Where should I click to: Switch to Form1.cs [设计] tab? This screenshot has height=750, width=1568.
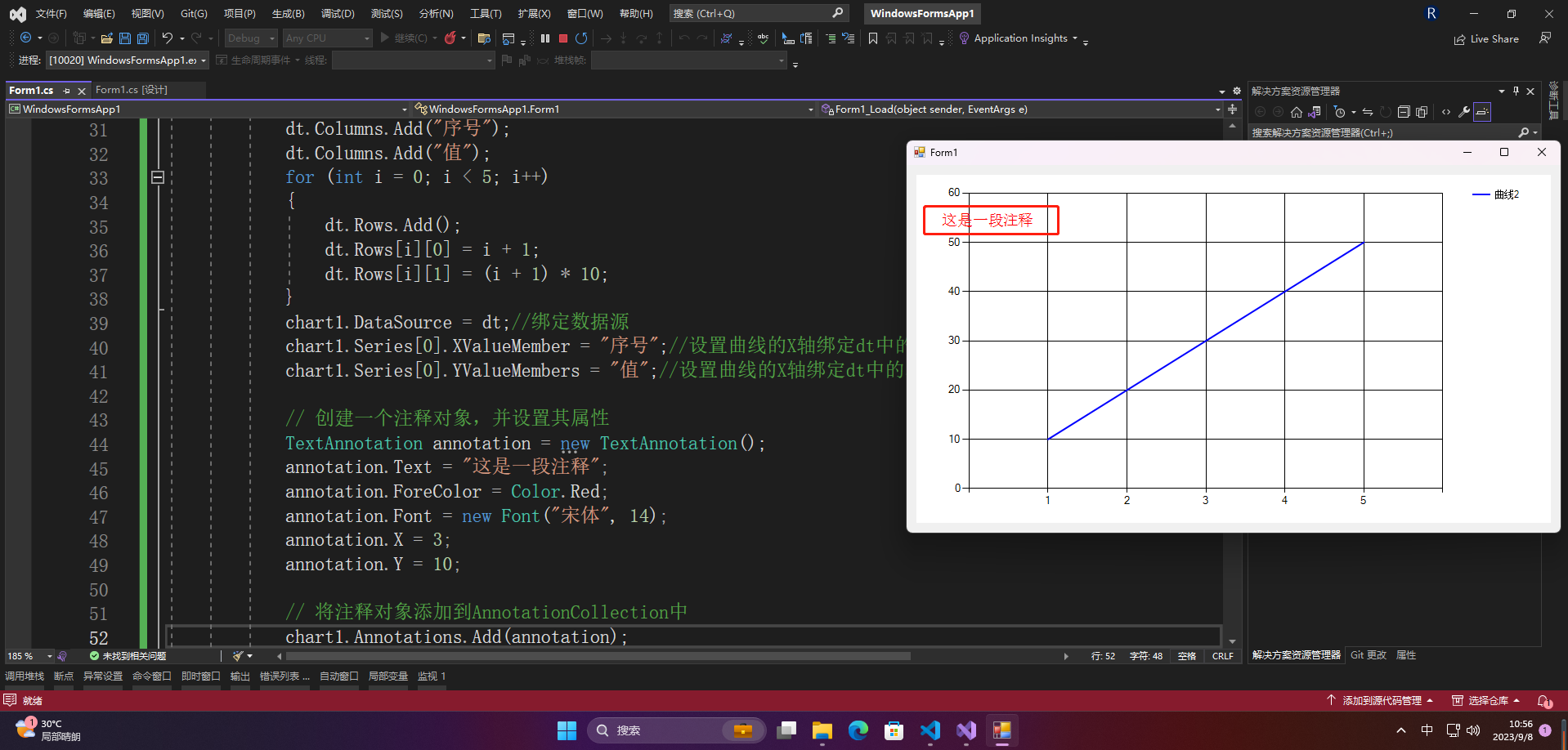click(x=132, y=90)
